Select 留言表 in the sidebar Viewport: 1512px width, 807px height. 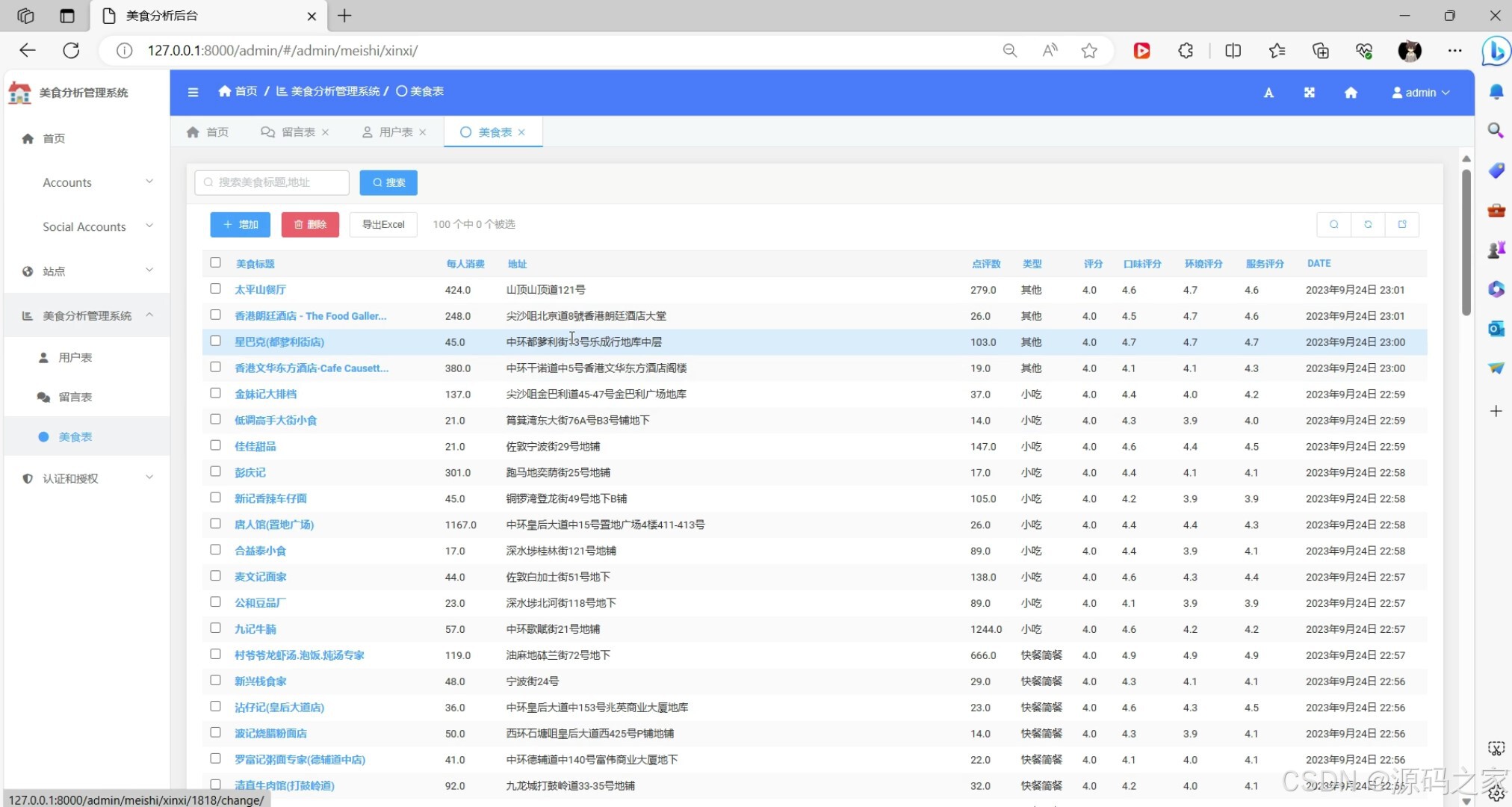75,397
